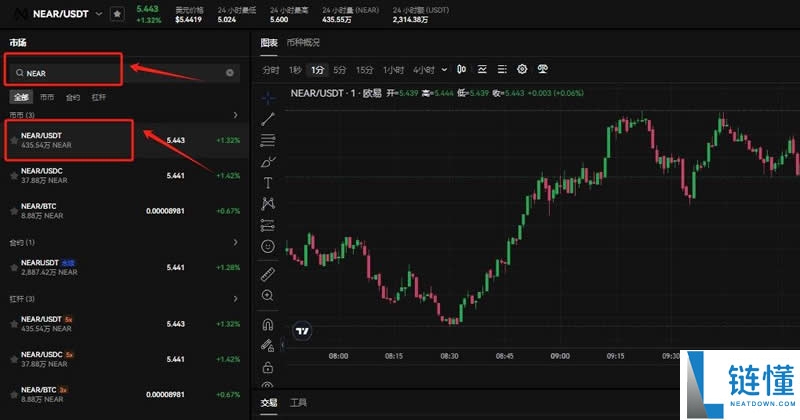The image size is (800, 420).
Task: Star the NEAR/BTC 3x margin row
Action: pos(14,394)
